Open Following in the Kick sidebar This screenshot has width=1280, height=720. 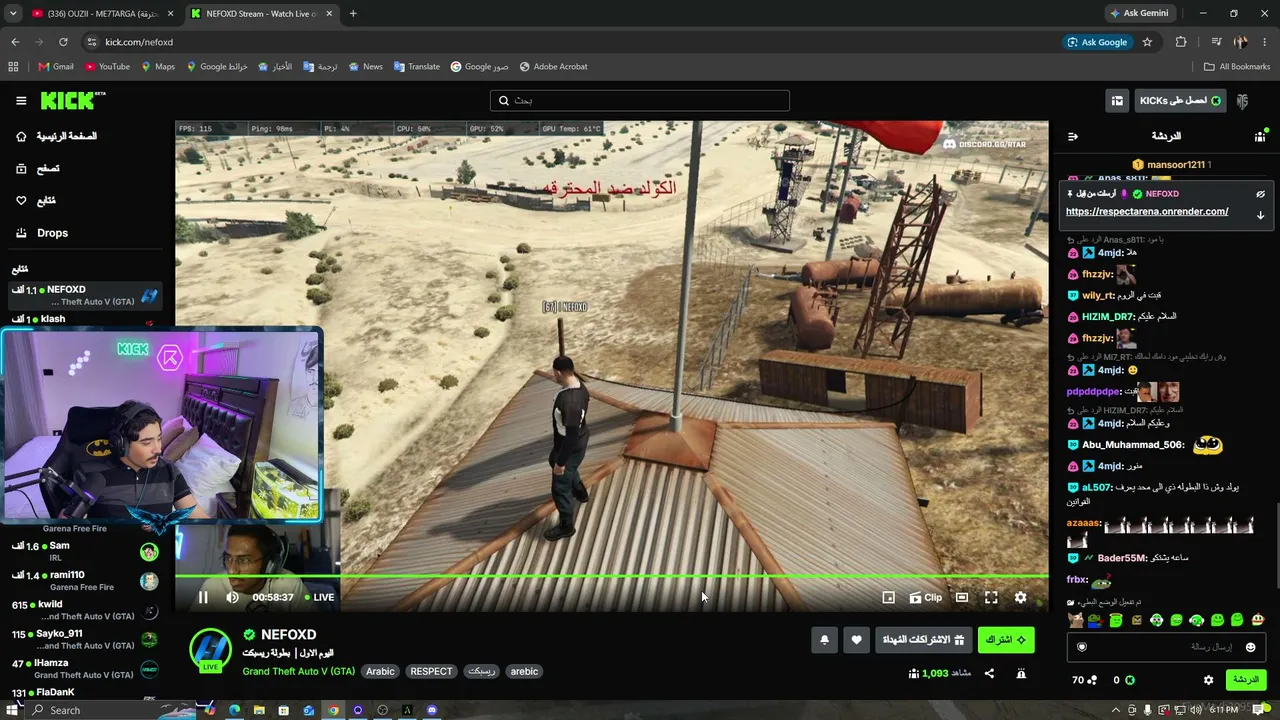35,201
